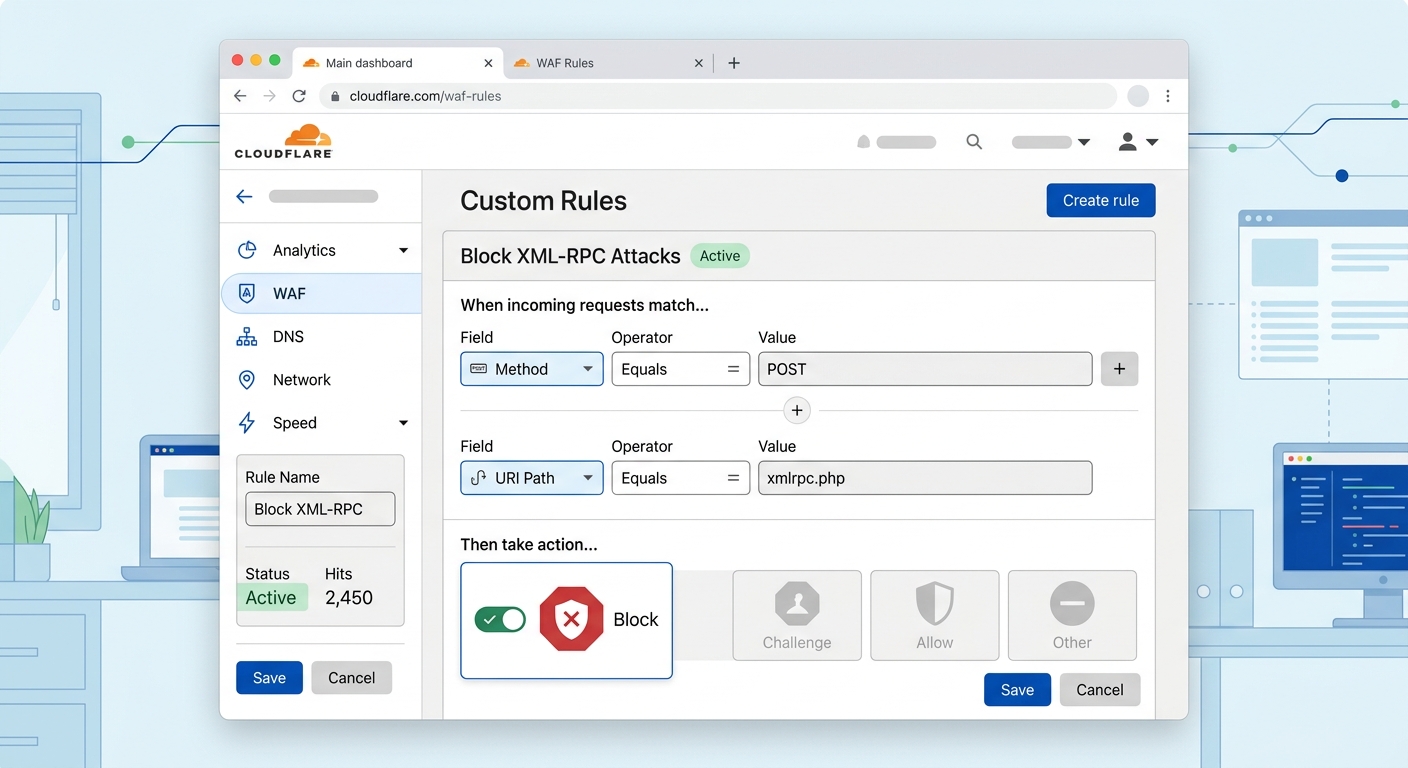Close the Main dashboard tab
The width and height of the screenshot is (1408, 768).
tap(488, 63)
